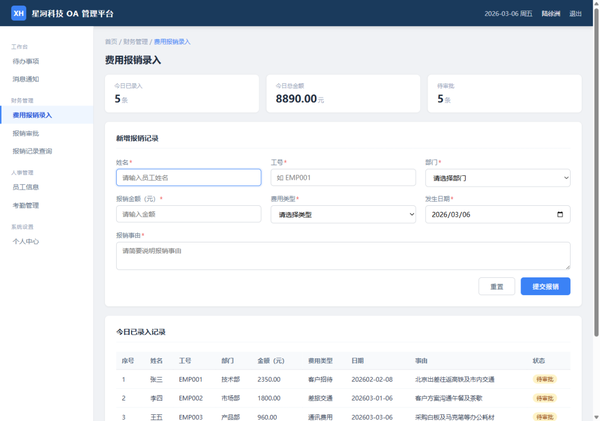
Task: Expand the 部门 dropdown
Action: [x=497, y=178]
